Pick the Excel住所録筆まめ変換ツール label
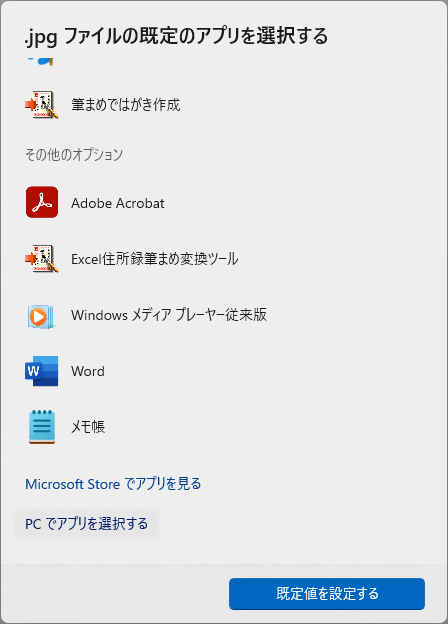The image size is (448, 624). tap(155, 259)
